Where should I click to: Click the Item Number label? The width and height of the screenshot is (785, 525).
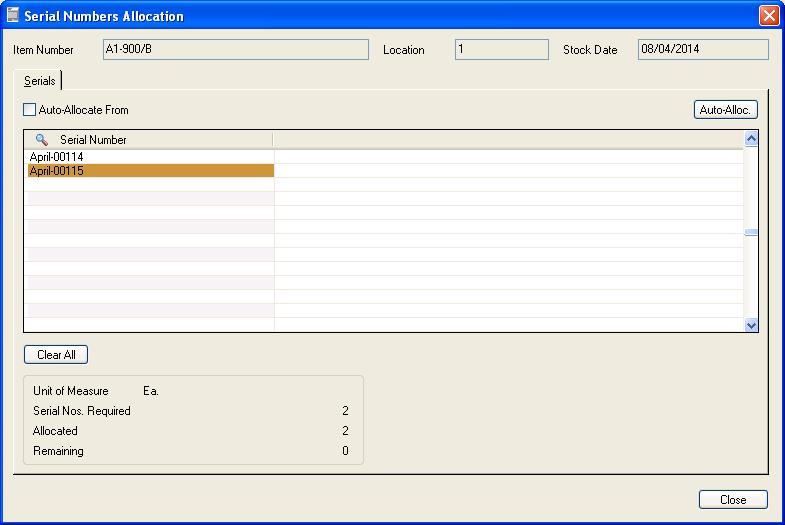pyautogui.click(x=43, y=50)
